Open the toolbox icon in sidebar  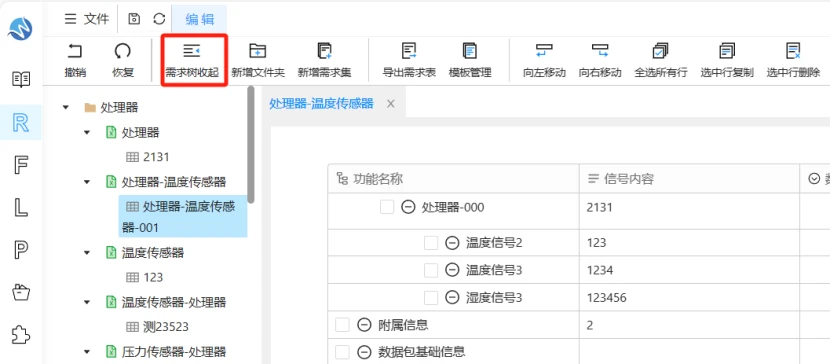pyautogui.click(x=21, y=292)
